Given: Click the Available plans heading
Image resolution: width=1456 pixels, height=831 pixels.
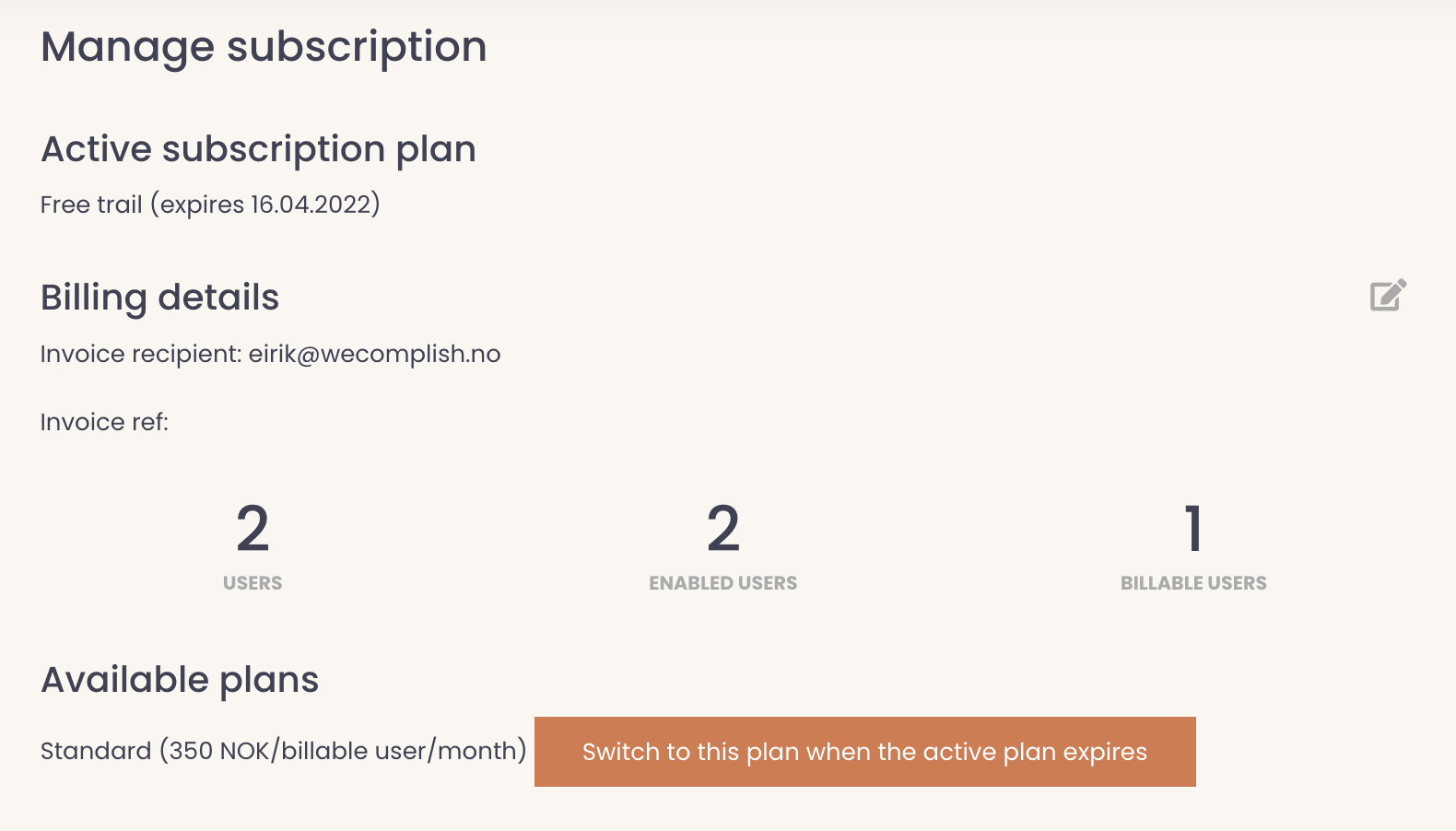Looking at the screenshot, I should pos(180,680).
